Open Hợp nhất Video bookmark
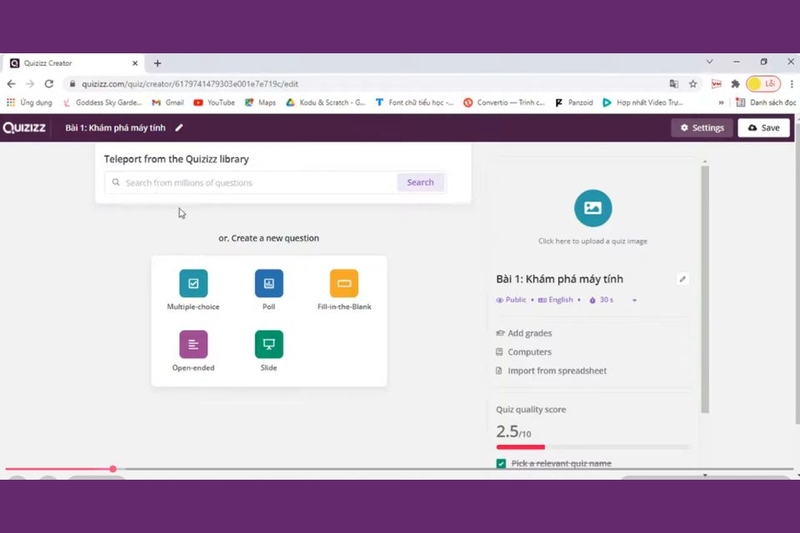Screen dimensions: 800x533 642,103
